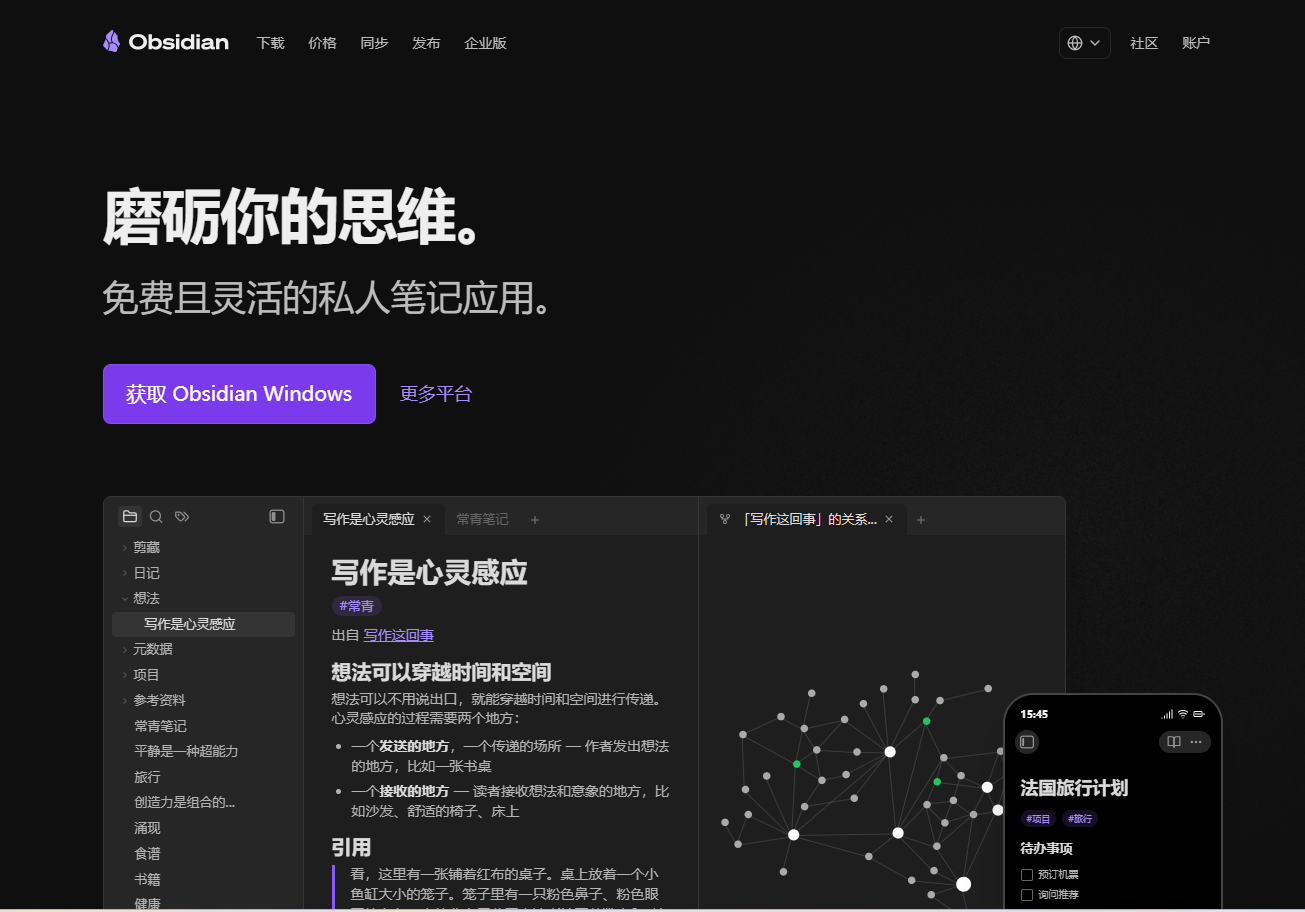Viewport: 1305px width, 912px height.
Task: Click the graph icon on the relations tab
Action: (x=725, y=519)
